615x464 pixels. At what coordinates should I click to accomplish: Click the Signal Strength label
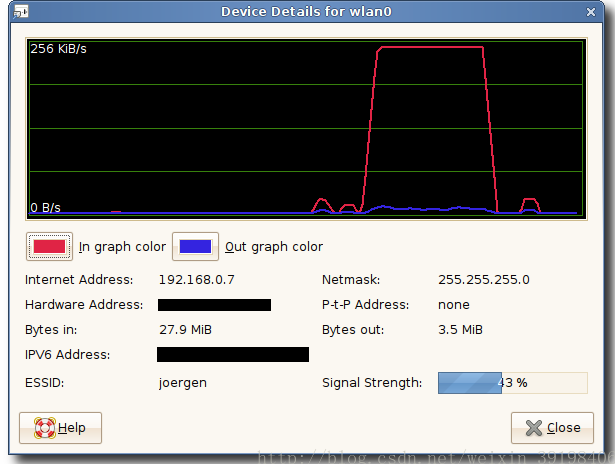click(x=372, y=383)
